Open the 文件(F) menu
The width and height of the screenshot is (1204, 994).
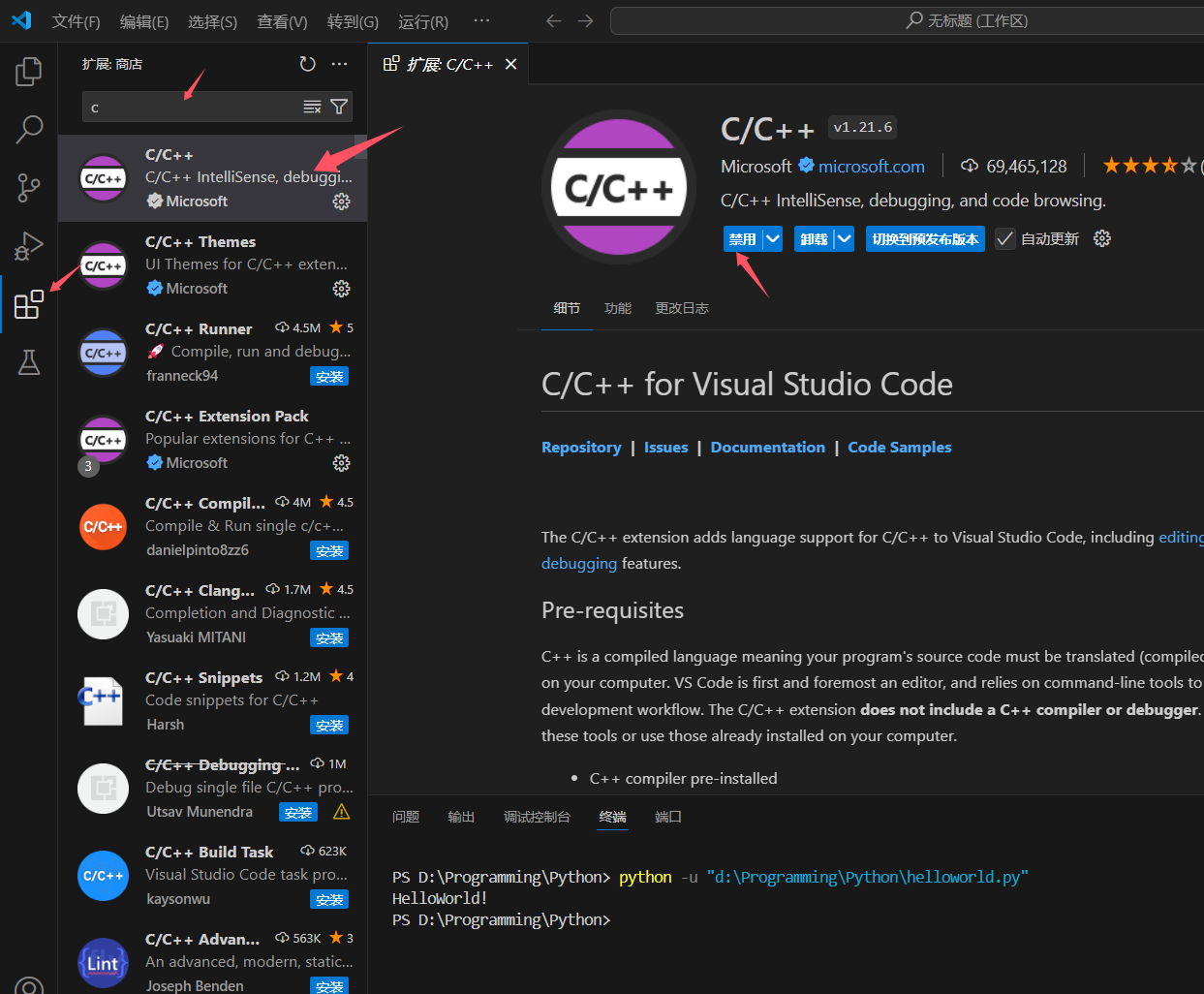click(76, 21)
